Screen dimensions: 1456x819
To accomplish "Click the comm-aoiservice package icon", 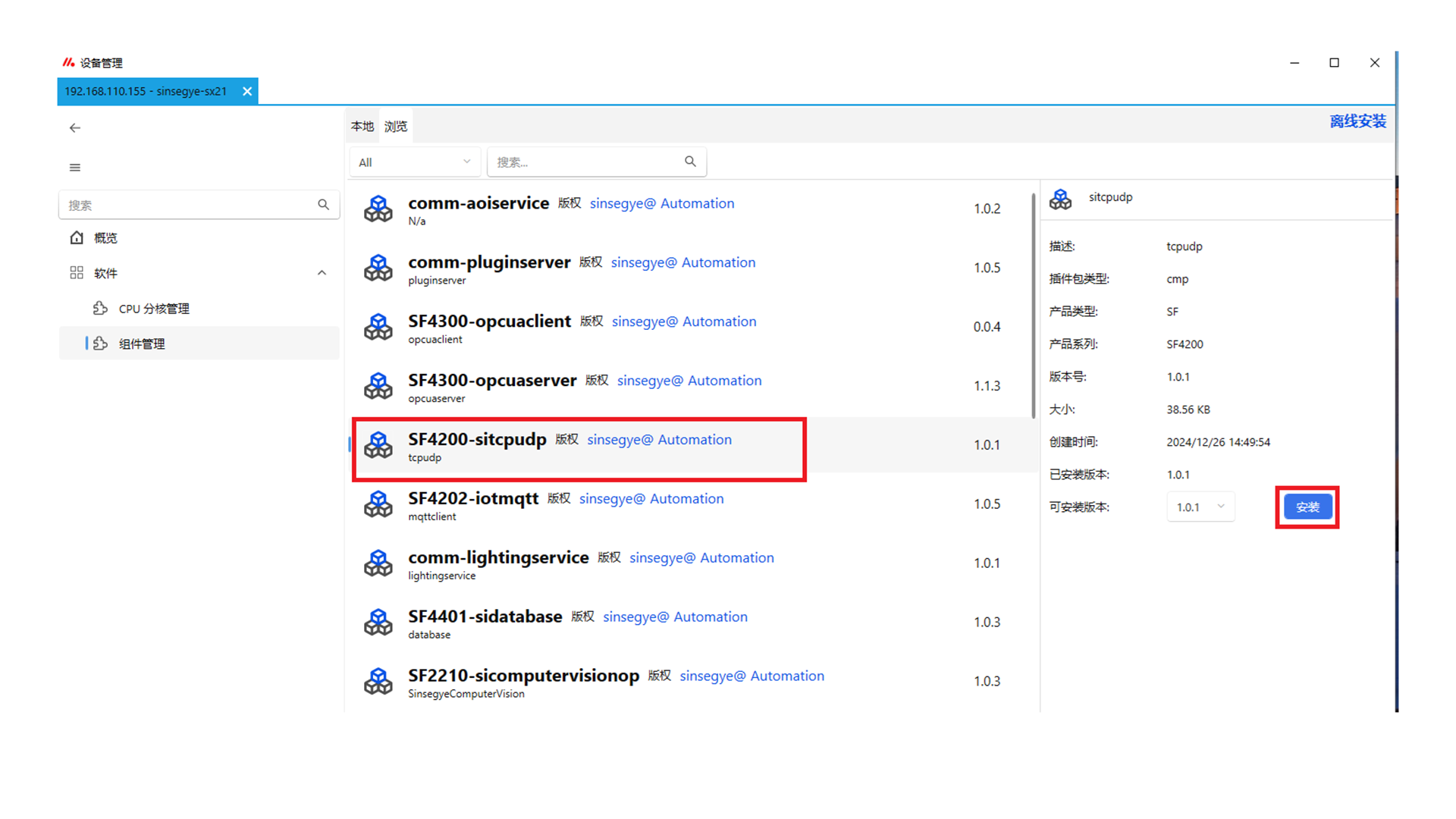I will tap(378, 209).
